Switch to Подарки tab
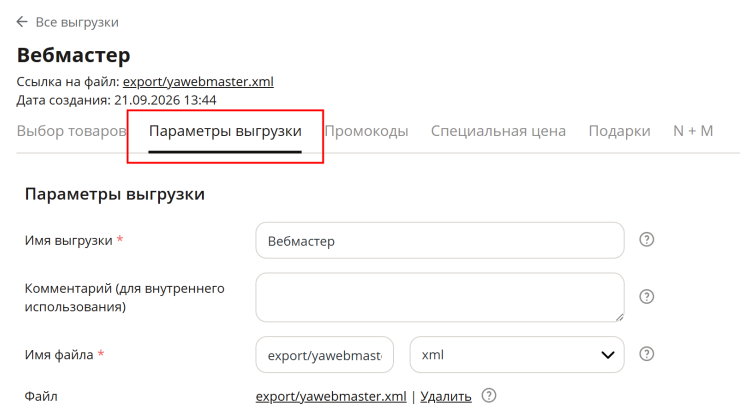Screen dimensions: 740x420 [x=619, y=131]
